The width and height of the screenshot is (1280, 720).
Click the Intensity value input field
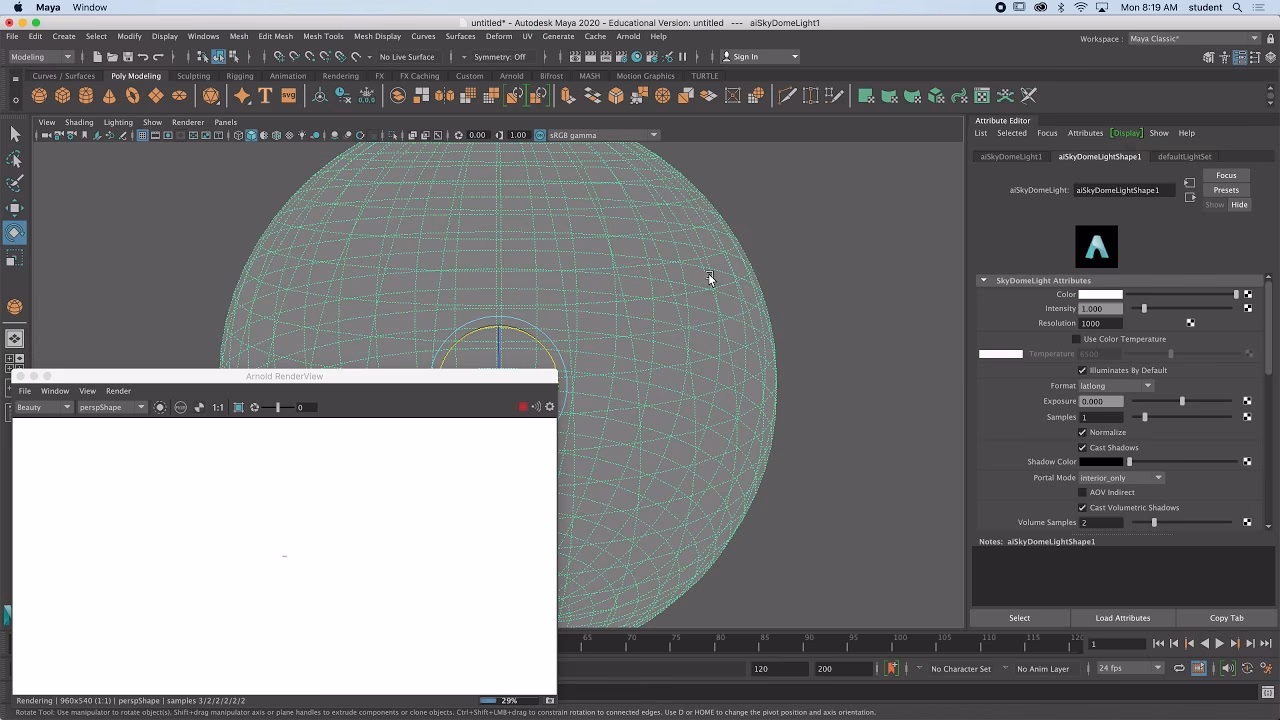pyautogui.click(x=1101, y=309)
